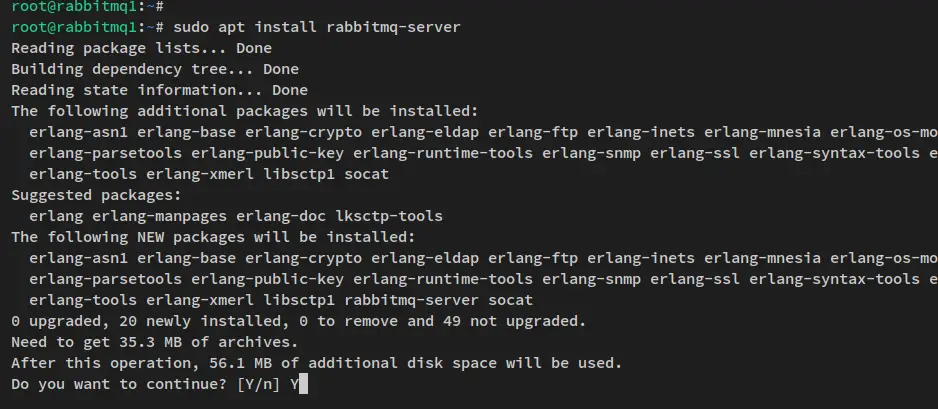Click the 'Building dependency tree... Done' line

pos(155,69)
